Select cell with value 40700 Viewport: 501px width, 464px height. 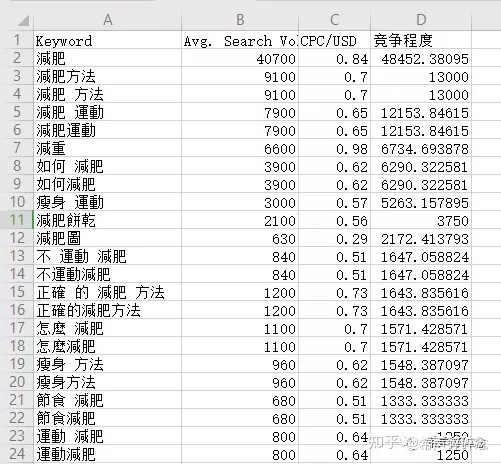pos(240,58)
